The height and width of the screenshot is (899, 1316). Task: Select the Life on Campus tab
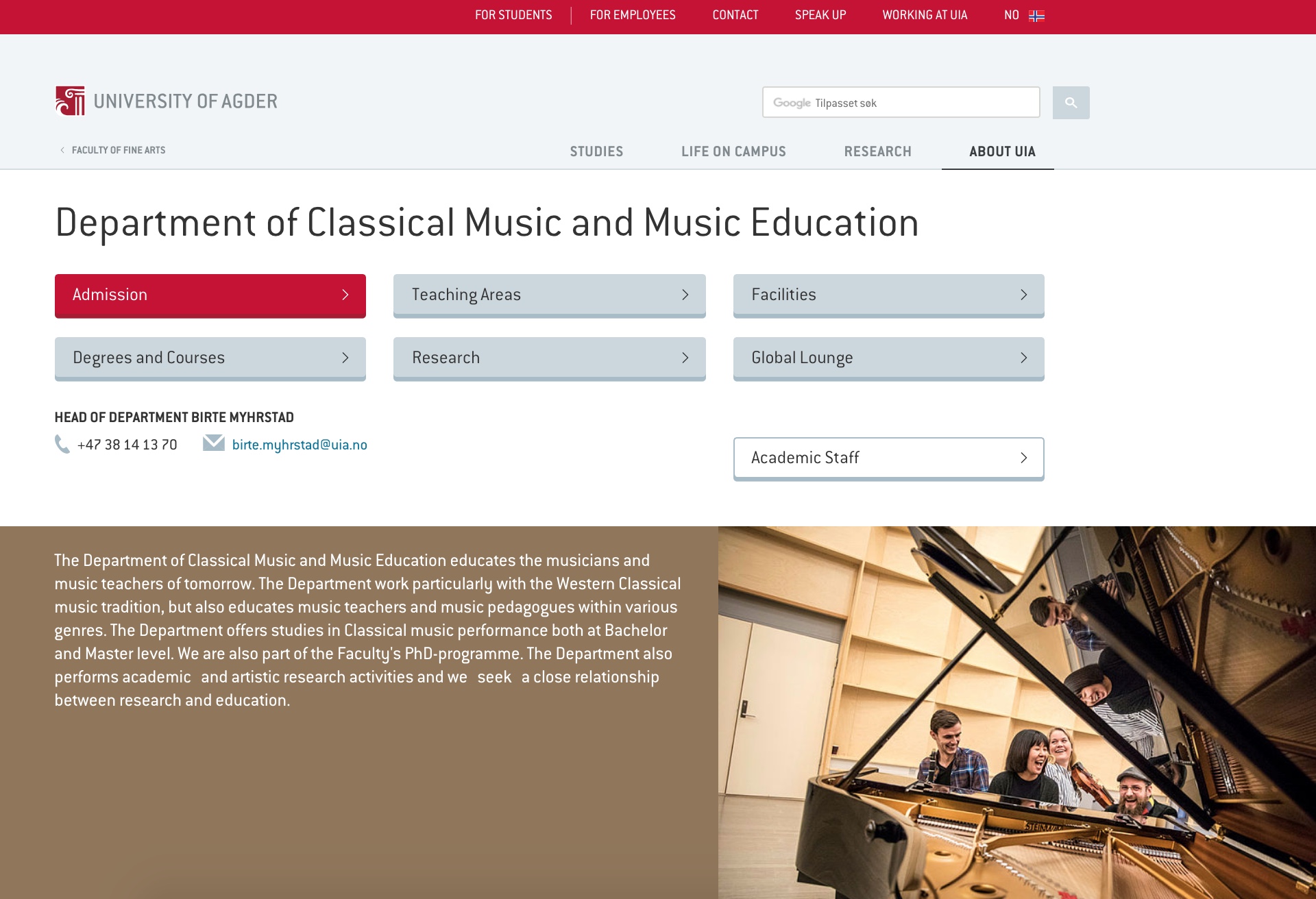[733, 151]
